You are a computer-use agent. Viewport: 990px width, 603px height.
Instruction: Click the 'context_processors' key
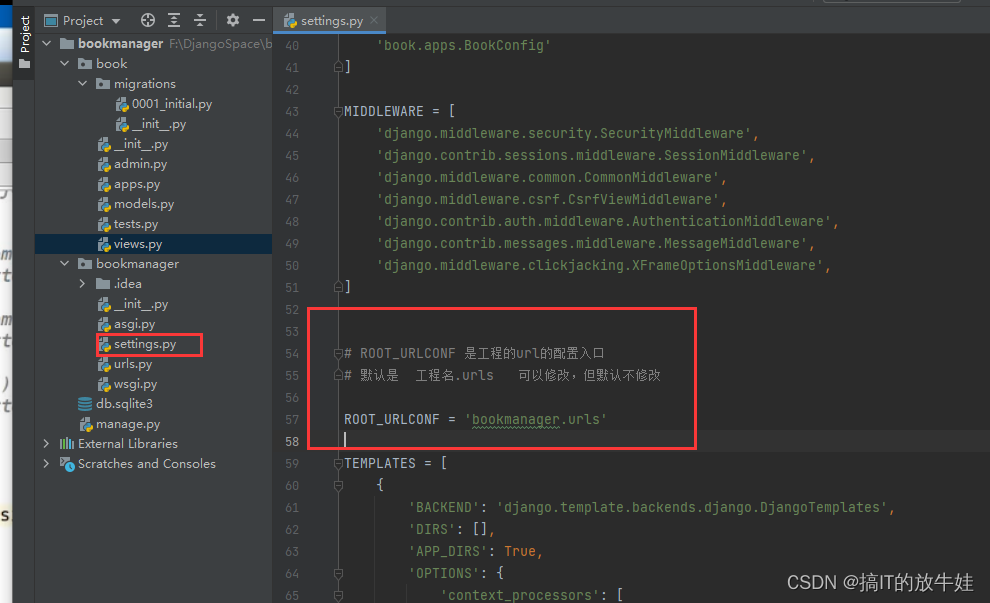tap(520, 595)
